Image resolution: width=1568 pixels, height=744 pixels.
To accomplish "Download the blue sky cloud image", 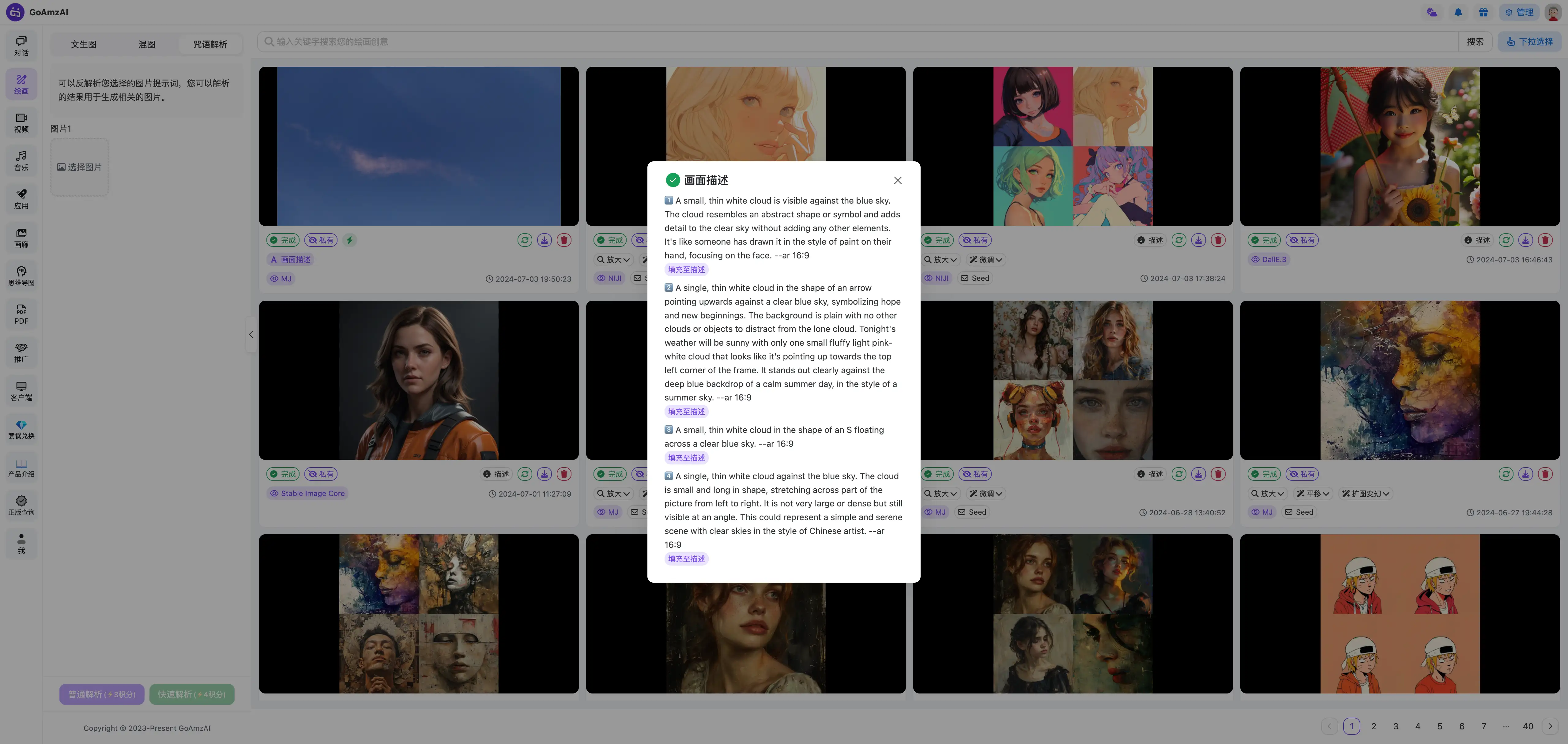I will click(x=544, y=240).
